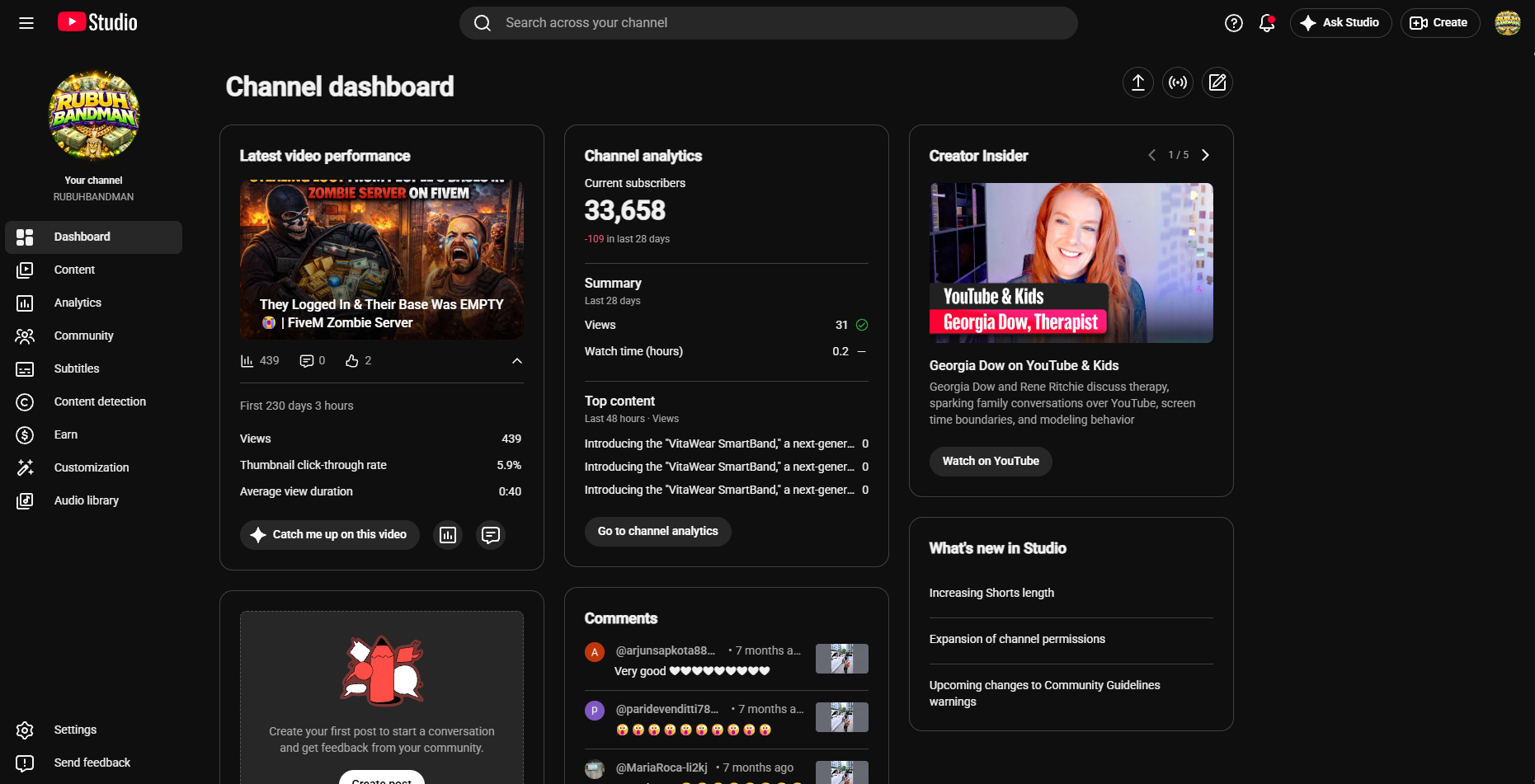The width and height of the screenshot is (1535, 784).
Task: Click the Views 31 summary row value
Action: click(x=841, y=325)
